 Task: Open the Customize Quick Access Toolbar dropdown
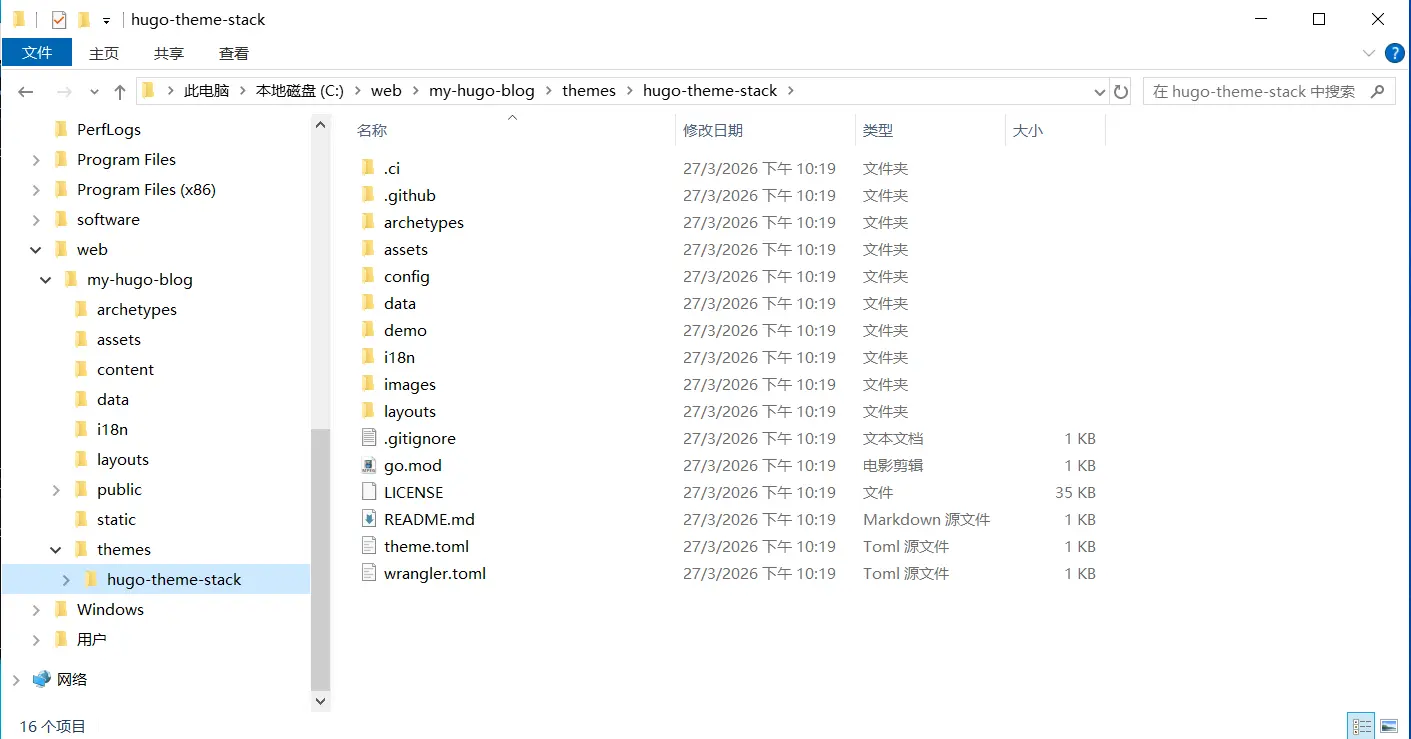click(106, 20)
